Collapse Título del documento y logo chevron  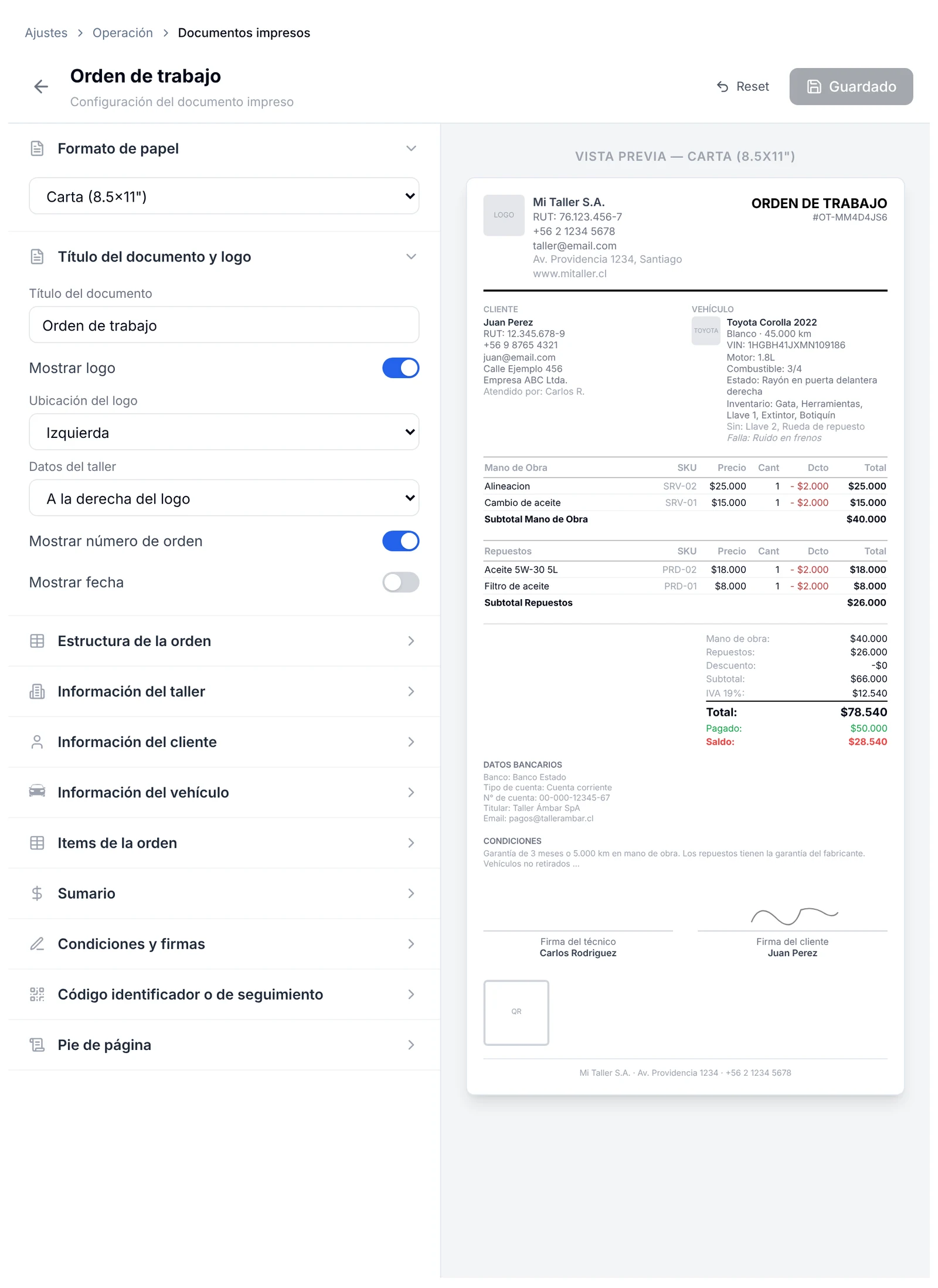pyautogui.click(x=411, y=256)
